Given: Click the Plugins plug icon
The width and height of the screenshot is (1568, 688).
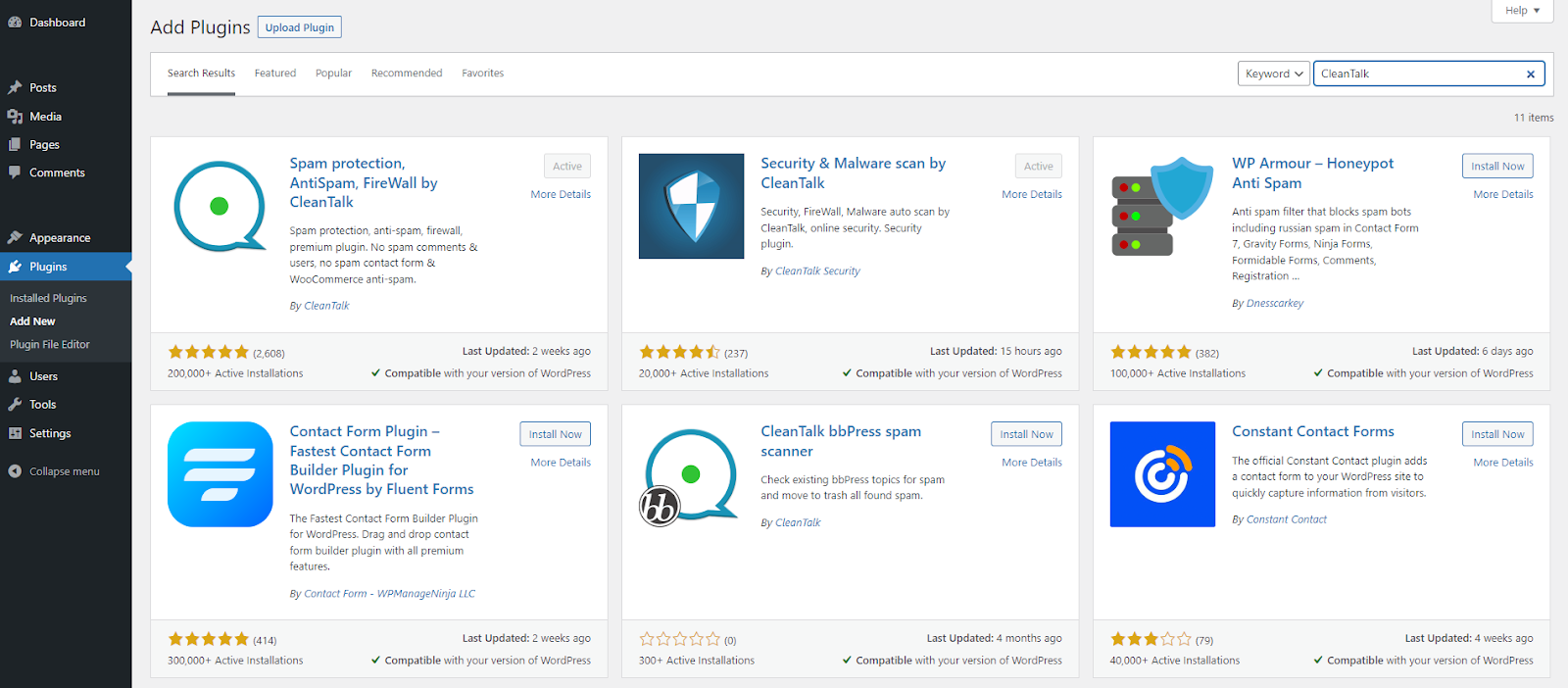Looking at the screenshot, I should tap(15, 267).
